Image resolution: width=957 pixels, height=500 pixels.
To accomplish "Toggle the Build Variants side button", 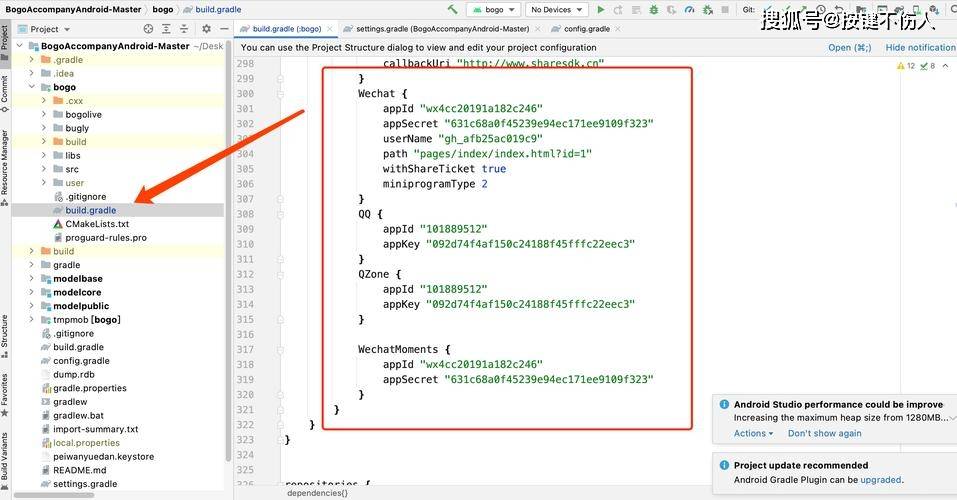I will point(5,461).
